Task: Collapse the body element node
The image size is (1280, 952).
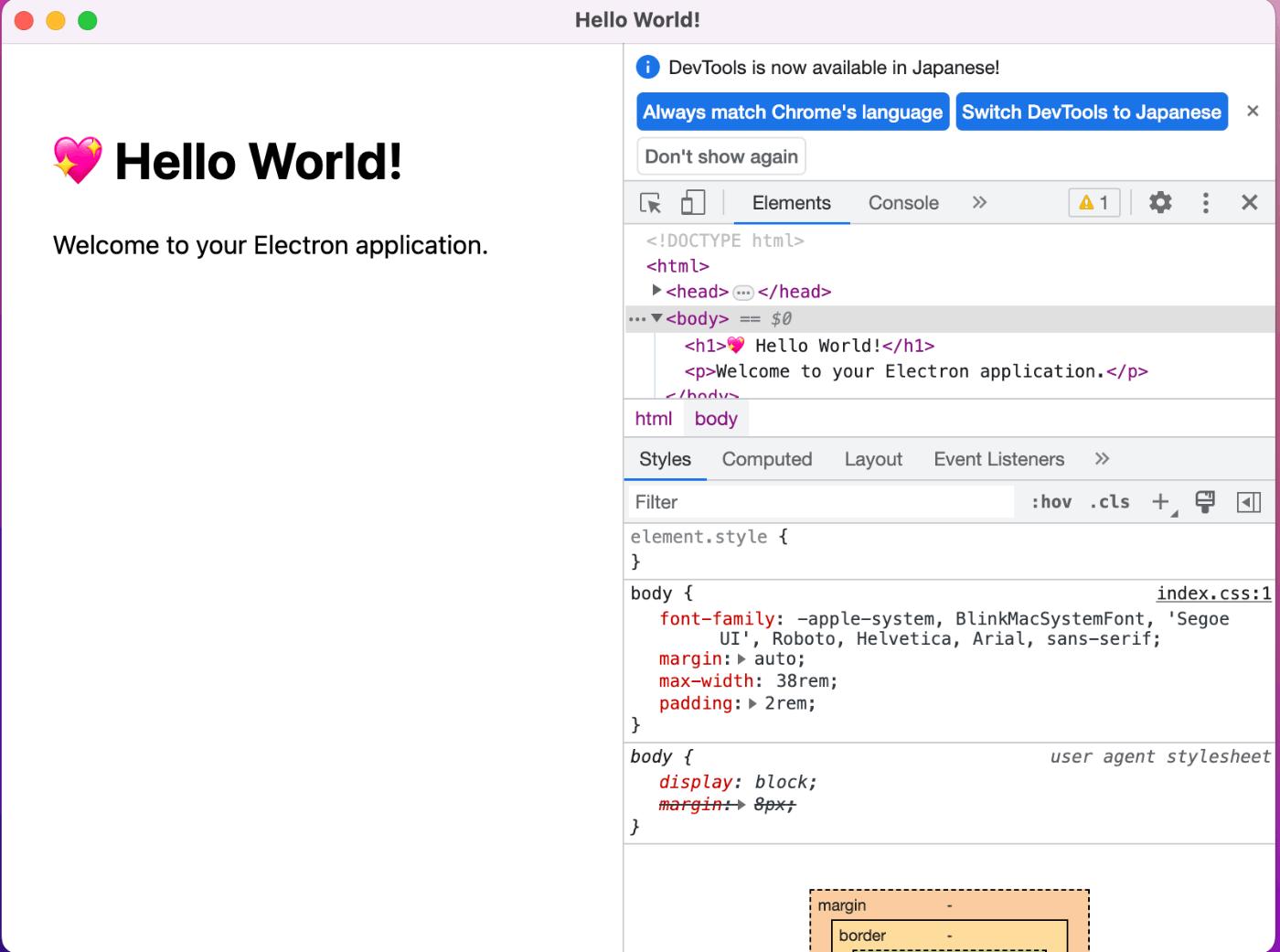Action: click(656, 318)
